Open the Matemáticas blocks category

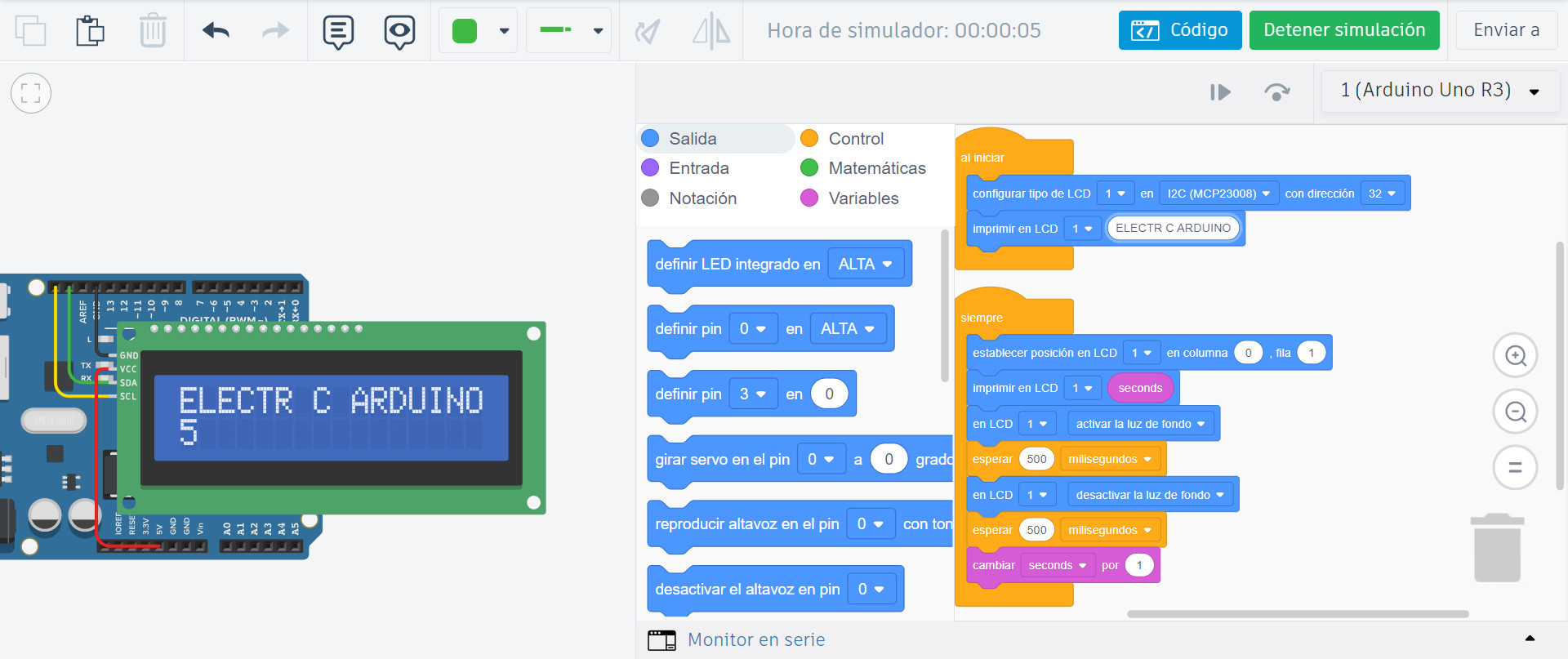click(876, 168)
